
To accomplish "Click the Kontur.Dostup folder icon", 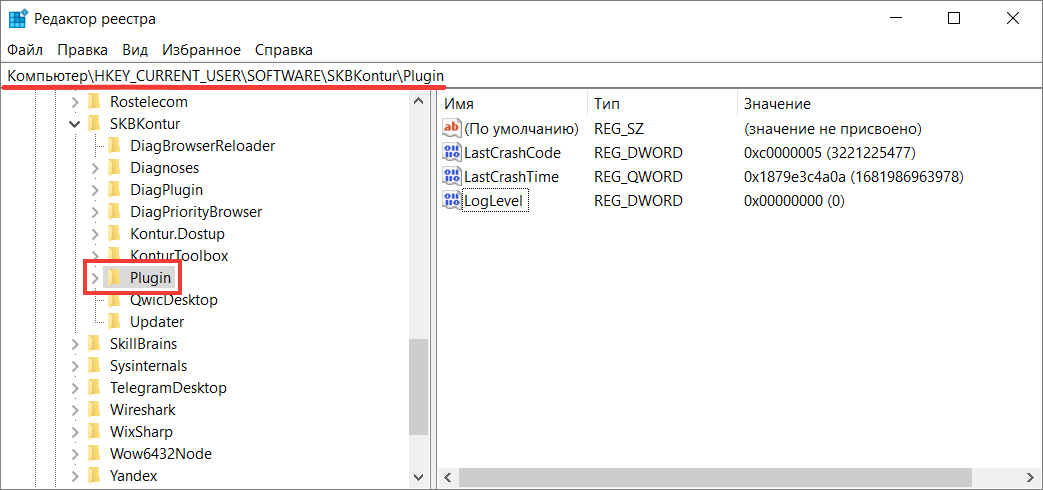I will click(x=114, y=233).
